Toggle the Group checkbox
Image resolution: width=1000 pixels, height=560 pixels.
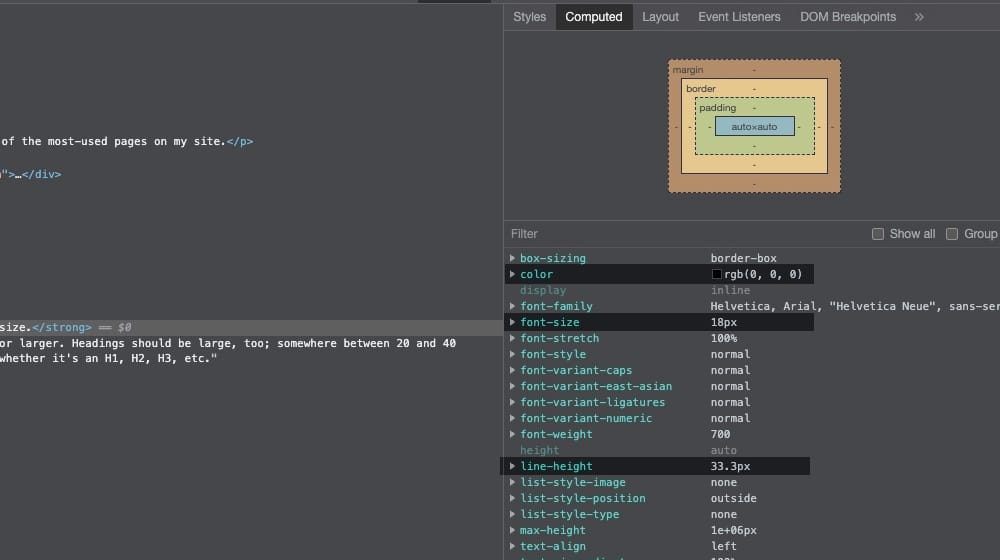(x=952, y=234)
